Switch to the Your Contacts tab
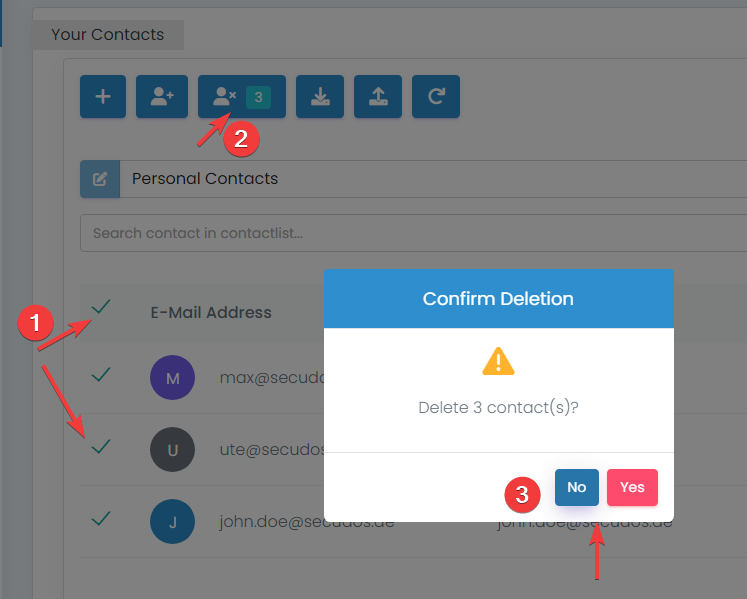The width and height of the screenshot is (747, 599). pyautogui.click(x=107, y=34)
